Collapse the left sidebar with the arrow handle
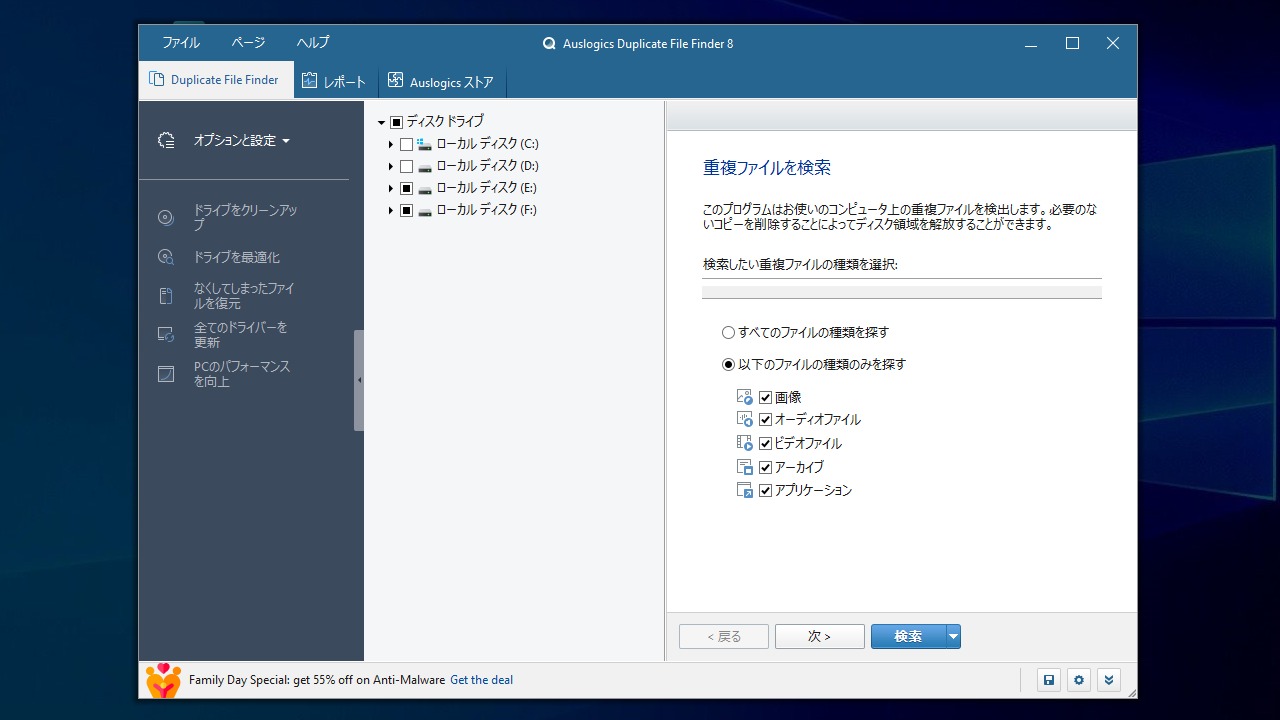This screenshot has height=720, width=1280. point(359,380)
